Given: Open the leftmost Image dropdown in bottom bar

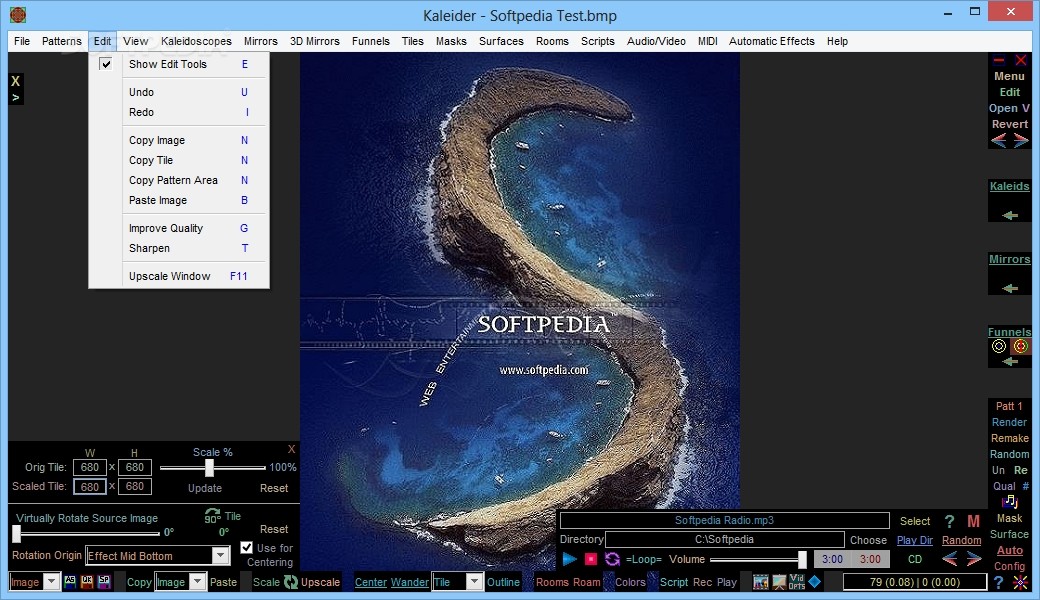Looking at the screenshot, I should 51,581.
